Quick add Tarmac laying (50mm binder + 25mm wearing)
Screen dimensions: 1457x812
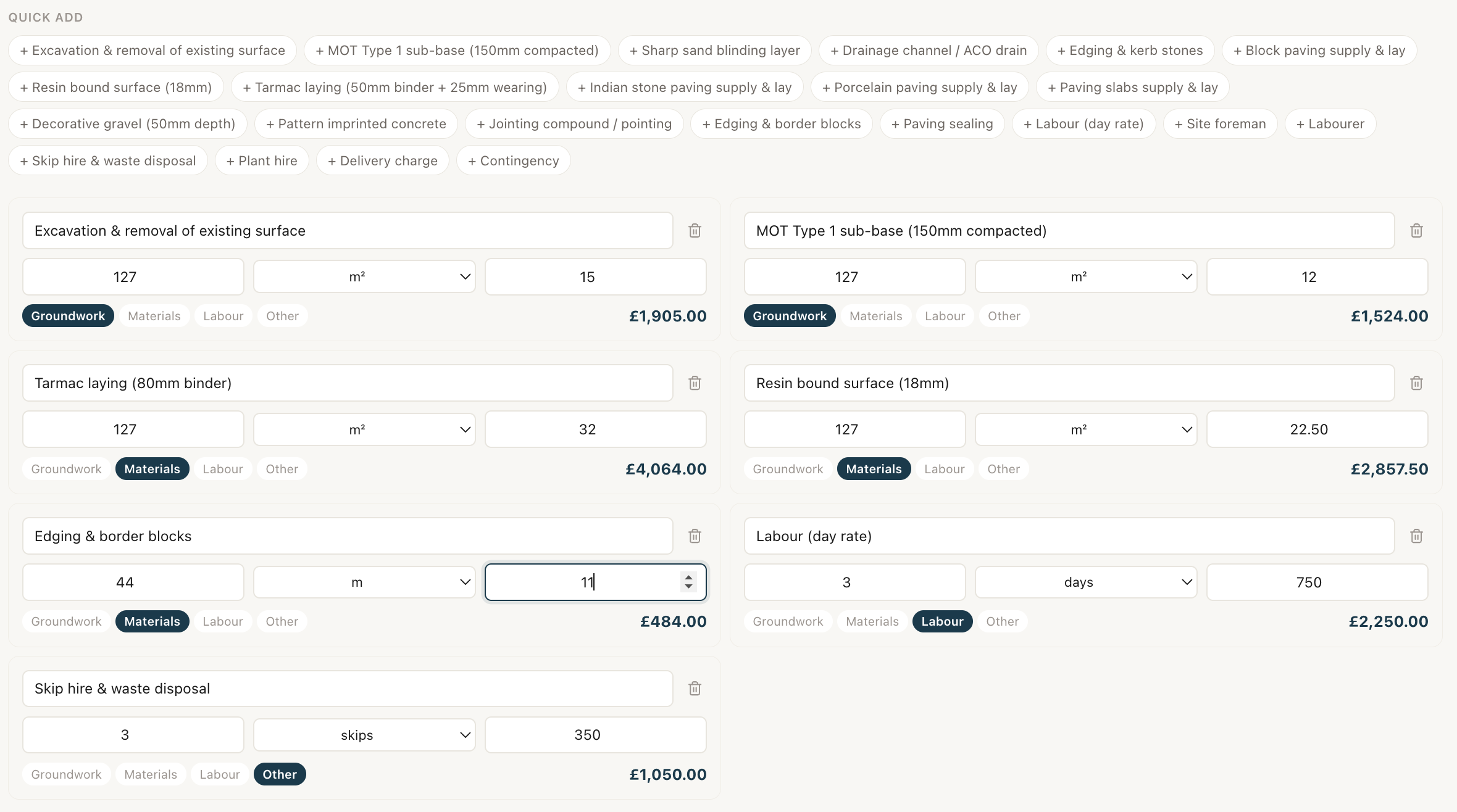coord(395,88)
